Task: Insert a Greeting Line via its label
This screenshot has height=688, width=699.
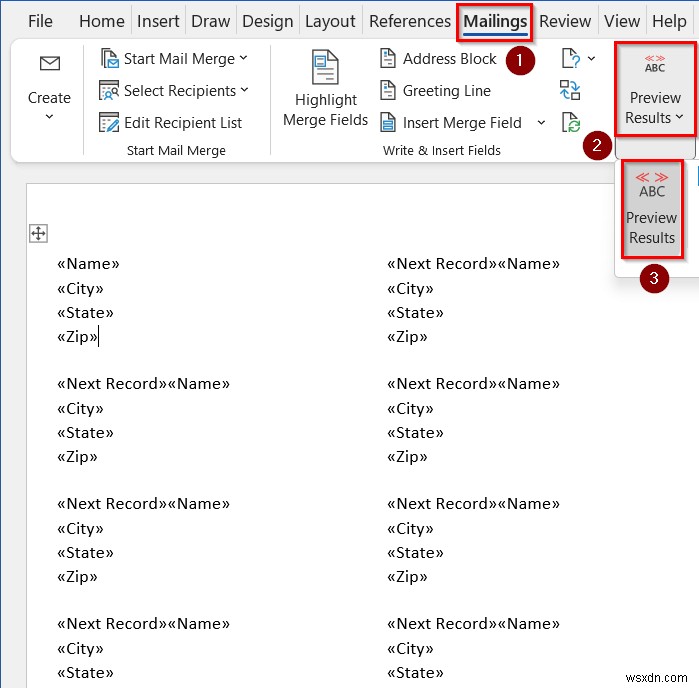Action: 447,91
